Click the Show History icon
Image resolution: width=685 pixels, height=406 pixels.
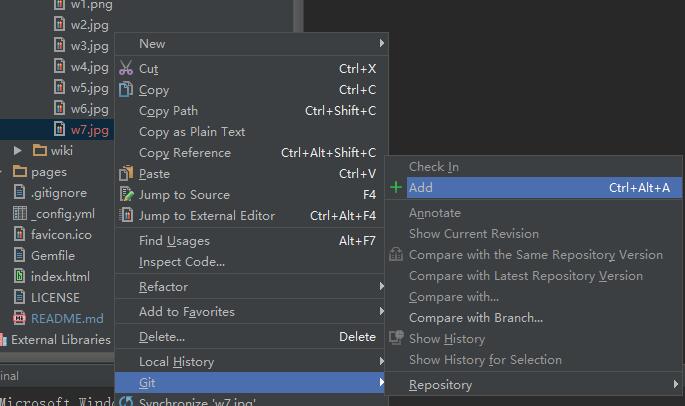point(397,339)
